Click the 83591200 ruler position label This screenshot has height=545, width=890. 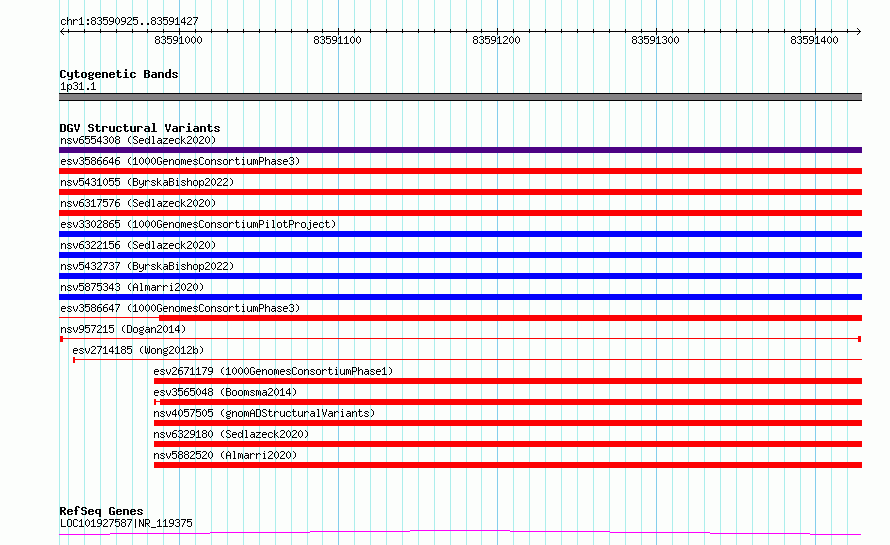tap(496, 40)
